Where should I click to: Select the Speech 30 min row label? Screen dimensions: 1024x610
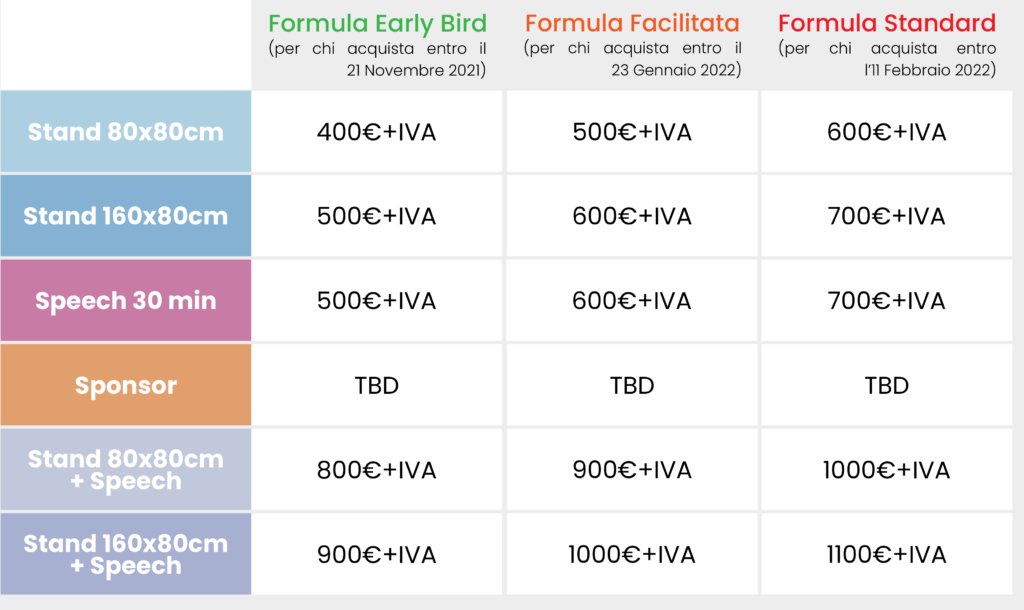pos(126,301)
